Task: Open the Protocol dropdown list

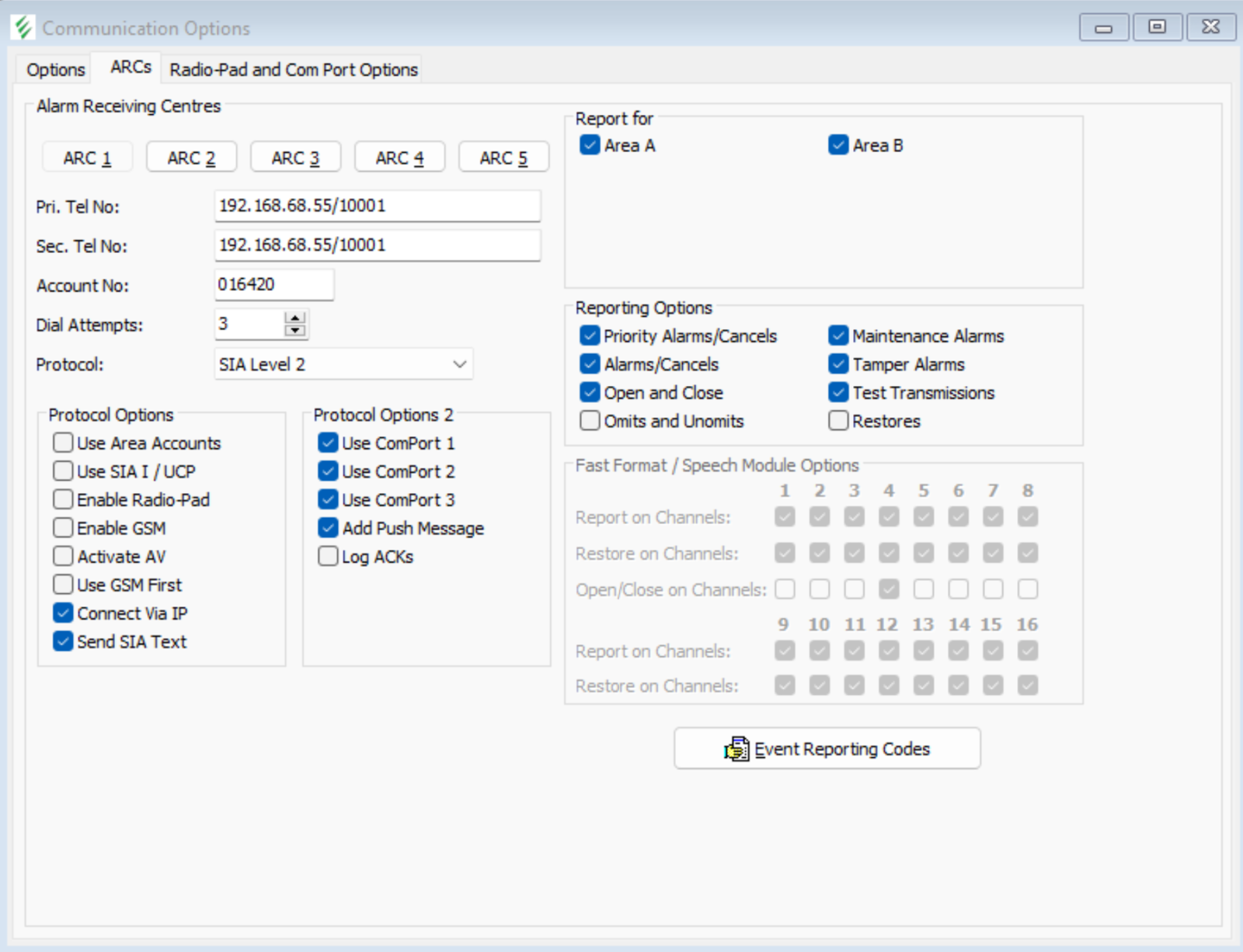Action: point(459,364)
